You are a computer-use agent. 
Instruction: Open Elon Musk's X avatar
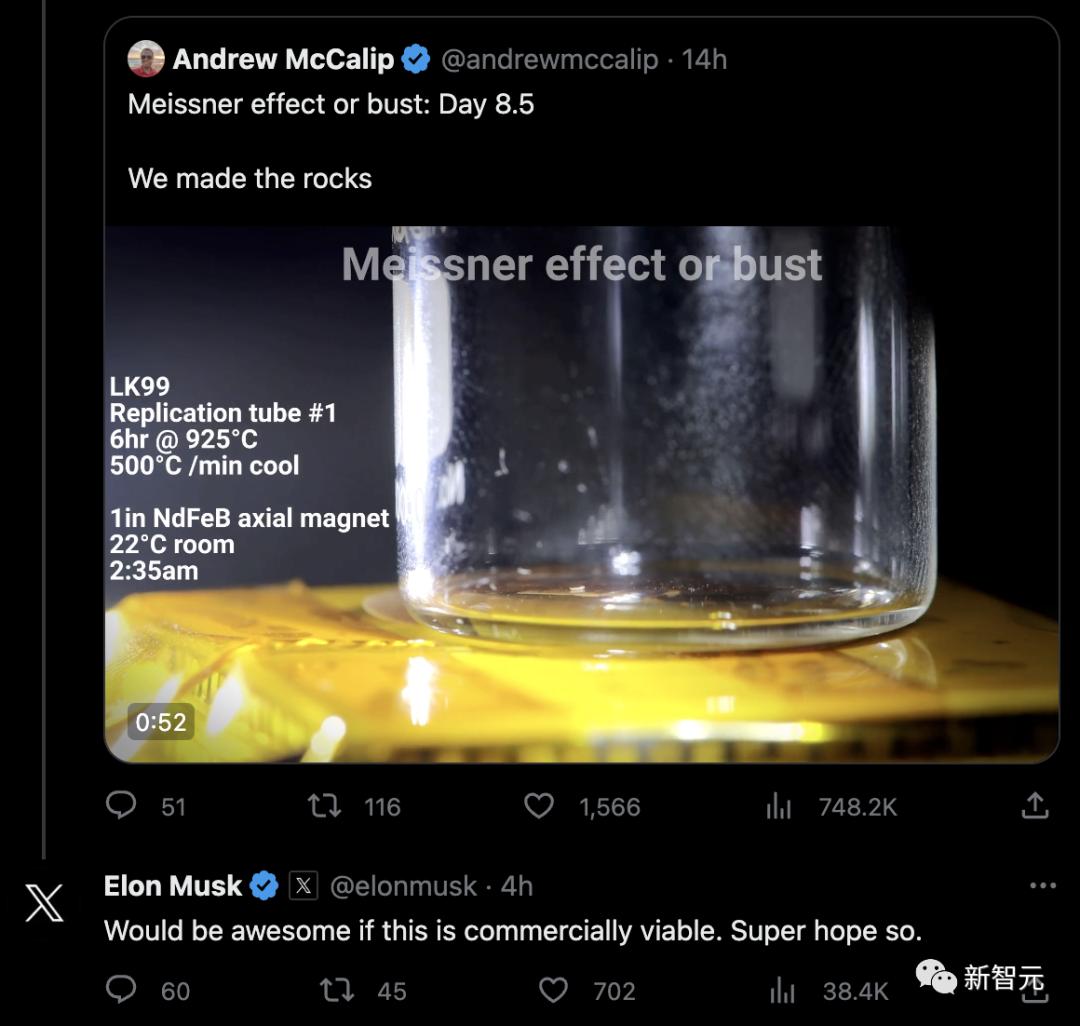44,903
